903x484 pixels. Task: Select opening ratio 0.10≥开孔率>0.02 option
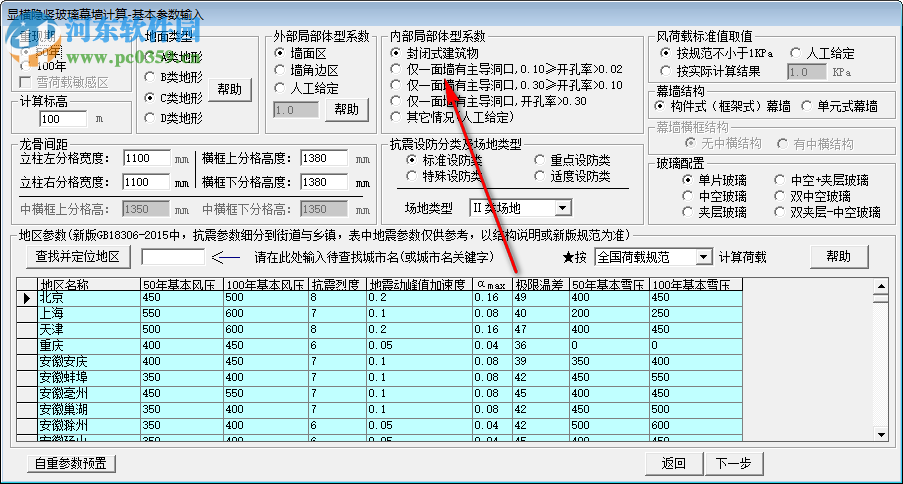pos(507,69)
